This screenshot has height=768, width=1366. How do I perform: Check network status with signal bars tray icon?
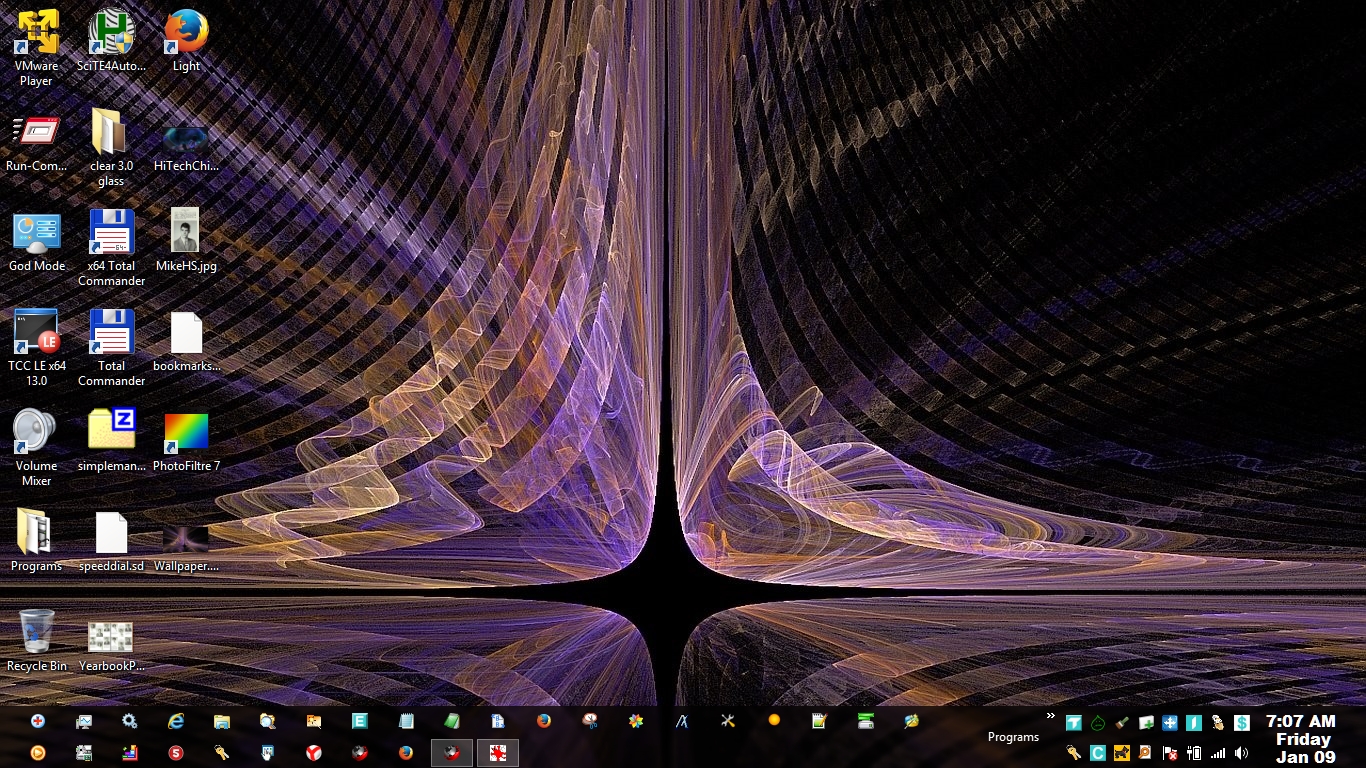click(x=1218, y=753)
